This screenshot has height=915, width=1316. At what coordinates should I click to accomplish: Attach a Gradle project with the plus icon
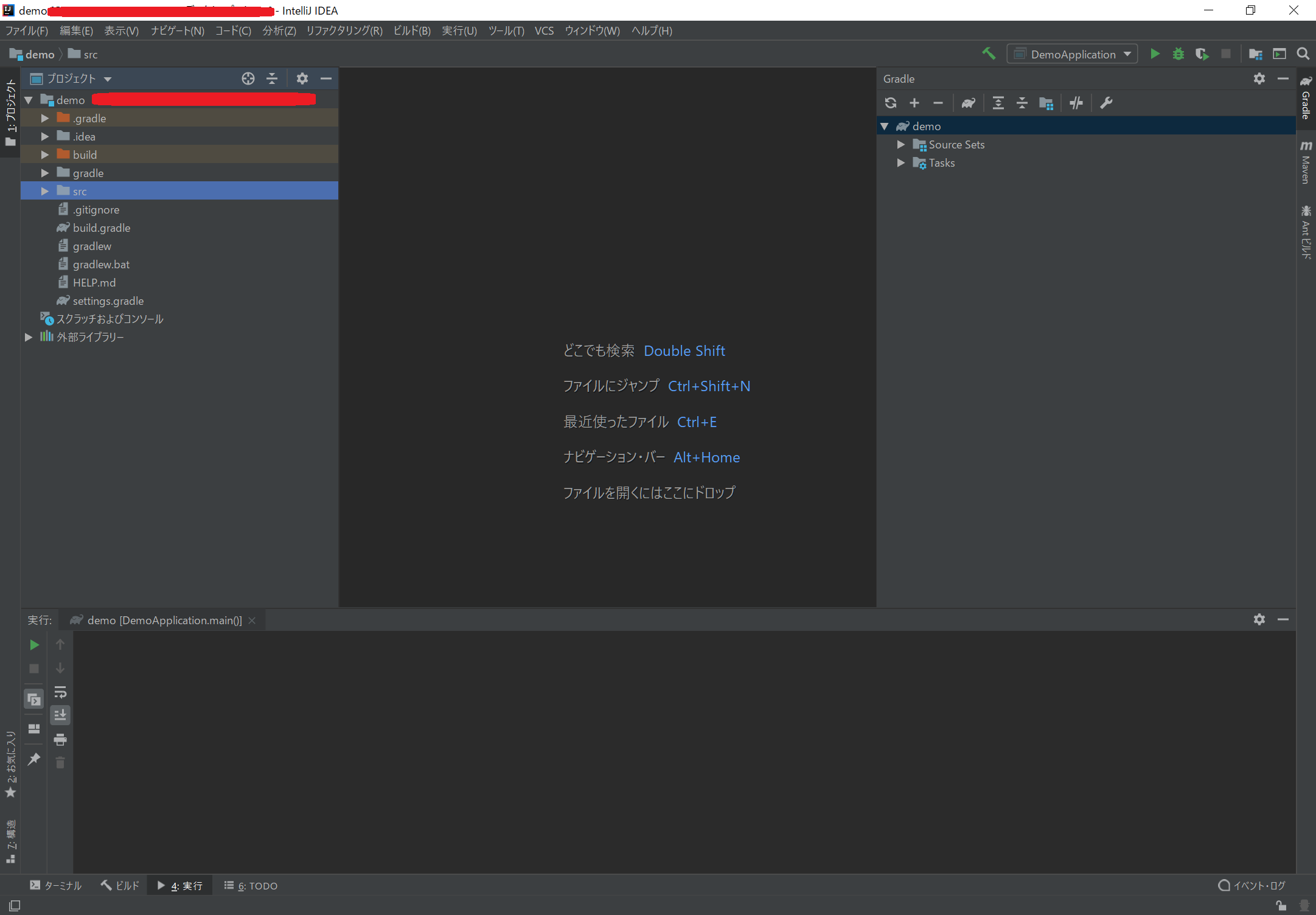click(x=914, y=103)
